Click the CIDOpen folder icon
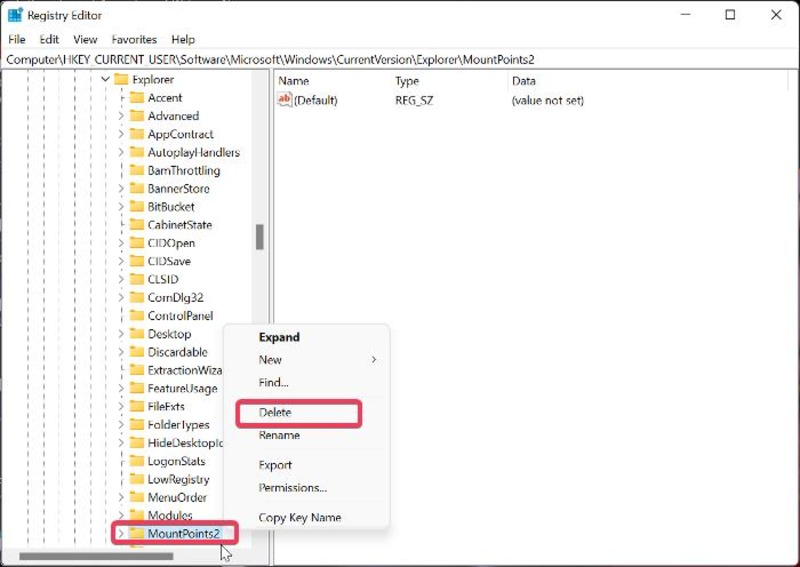Image resolution: width=800 pixels, height=567 pixels. (x=137, y=243)
